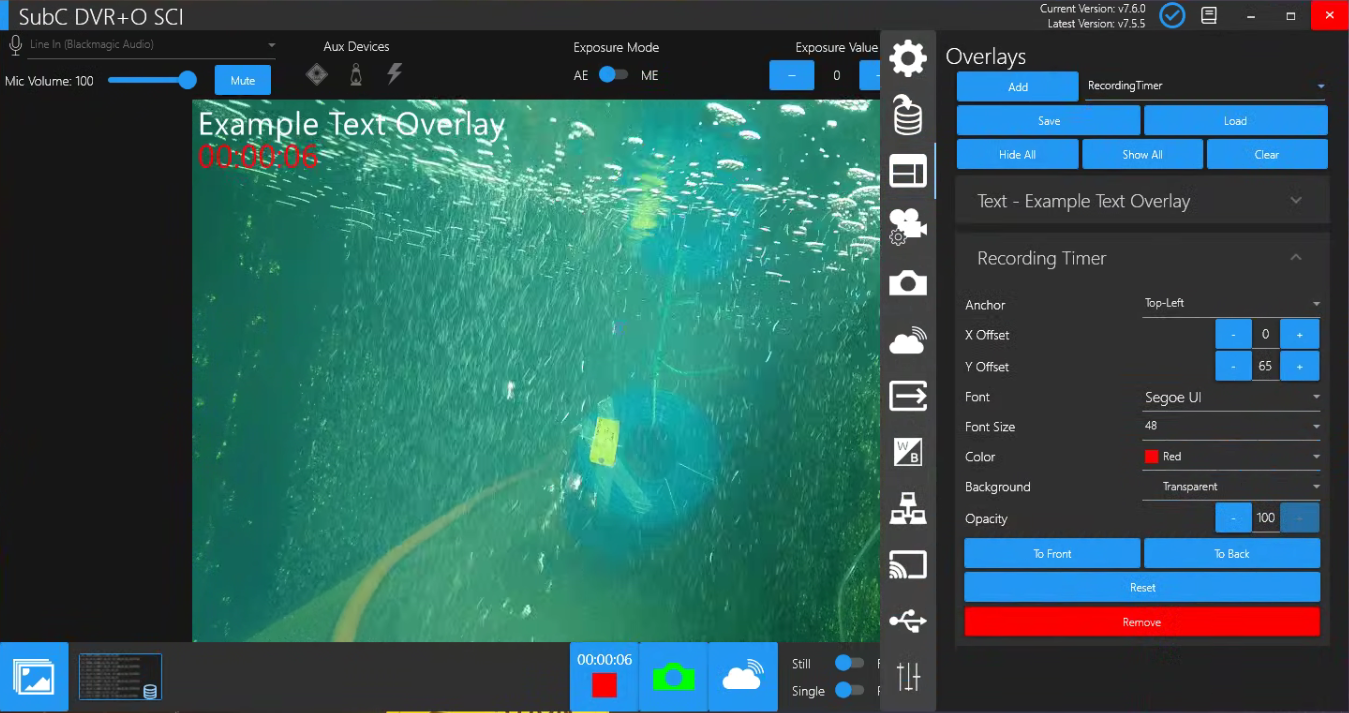1349x713 pixels.
Task: Stop recording with the red square button
Action: coord(604,685)
